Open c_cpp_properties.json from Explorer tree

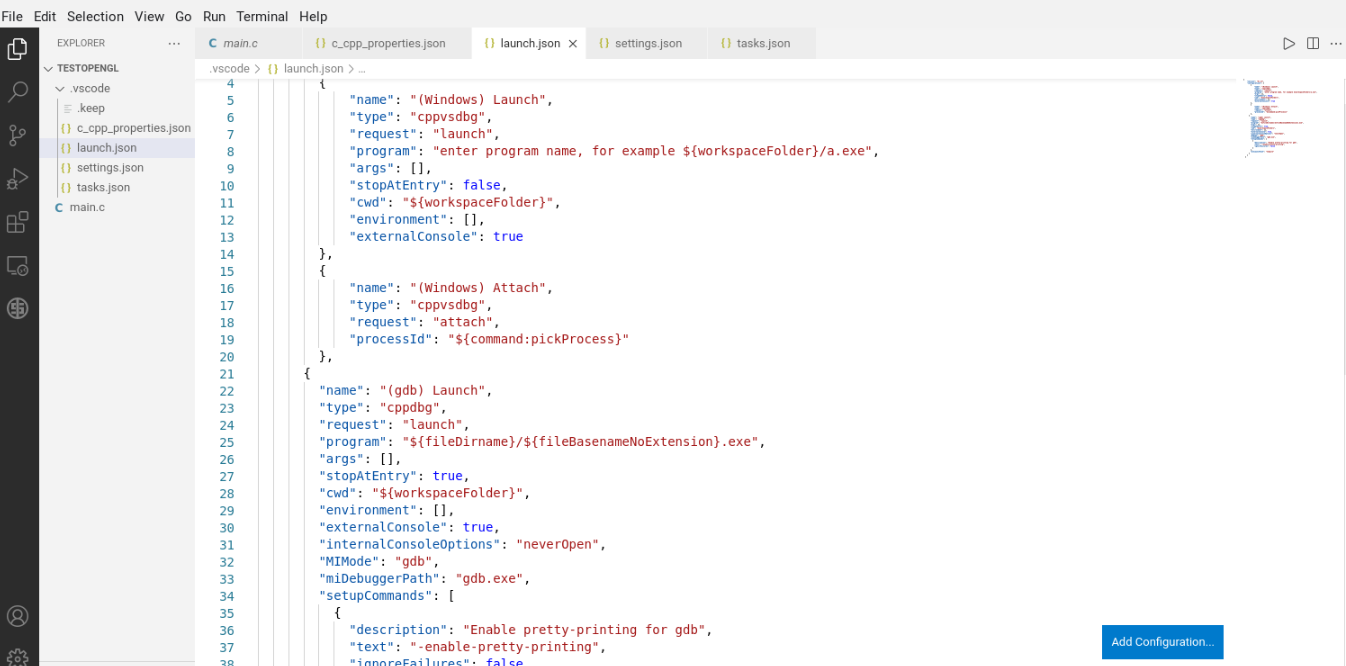117,128
